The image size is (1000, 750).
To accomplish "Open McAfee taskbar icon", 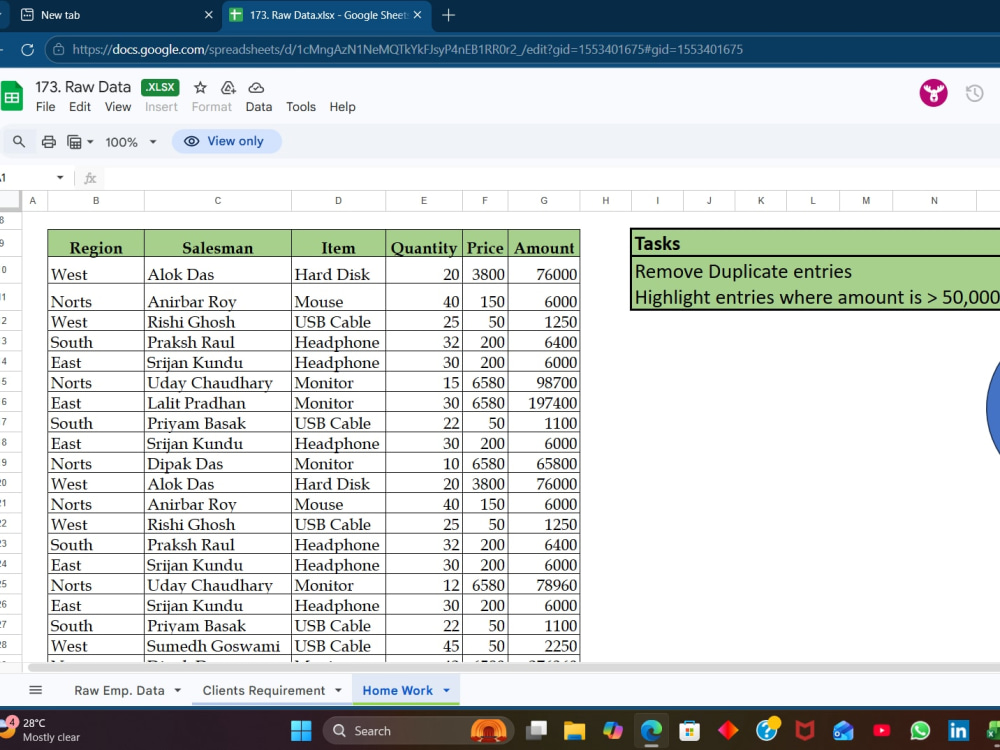I will 805,731.
